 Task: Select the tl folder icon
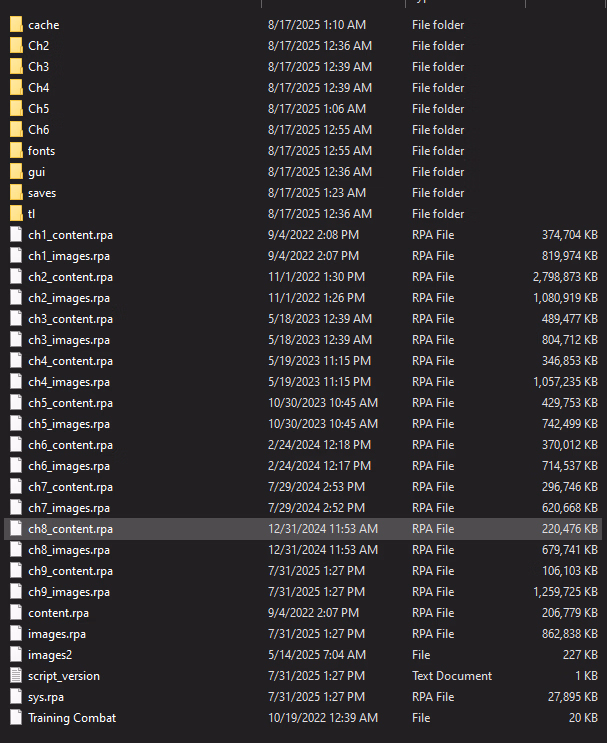tap(16, 214)
